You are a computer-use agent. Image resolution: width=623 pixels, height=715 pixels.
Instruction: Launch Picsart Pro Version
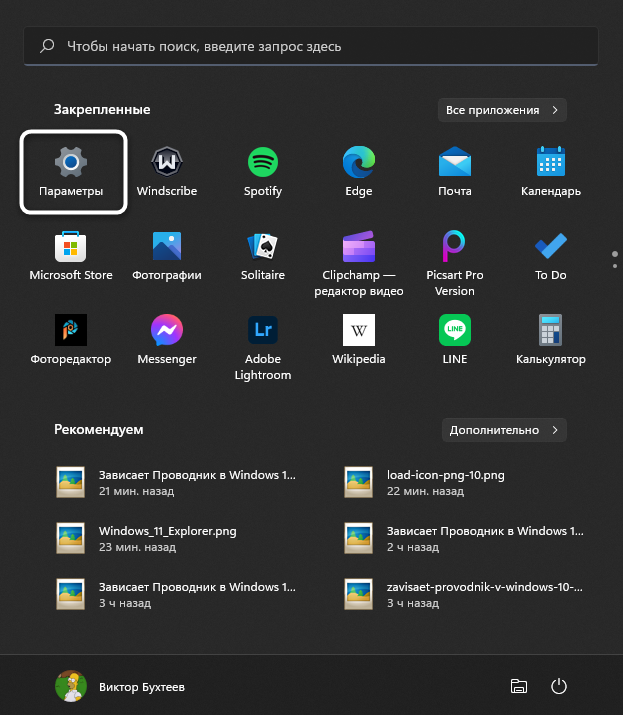tap(455, 264)
